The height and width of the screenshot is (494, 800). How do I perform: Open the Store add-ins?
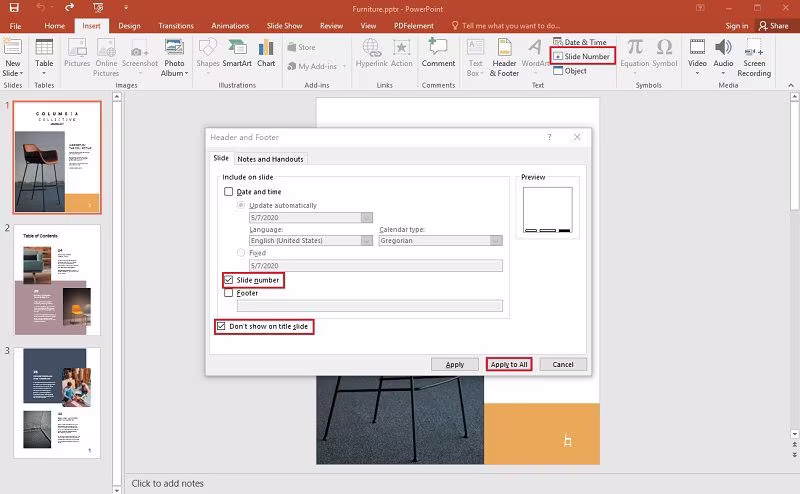(301, 47)
